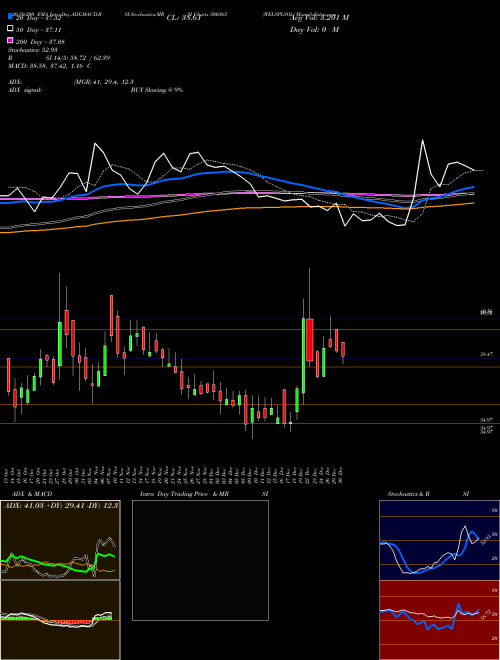Click the '200 Day - 37.08' legend text
Image resolution: width=500 pixels, height=660 pixels.
click(40, 42)
